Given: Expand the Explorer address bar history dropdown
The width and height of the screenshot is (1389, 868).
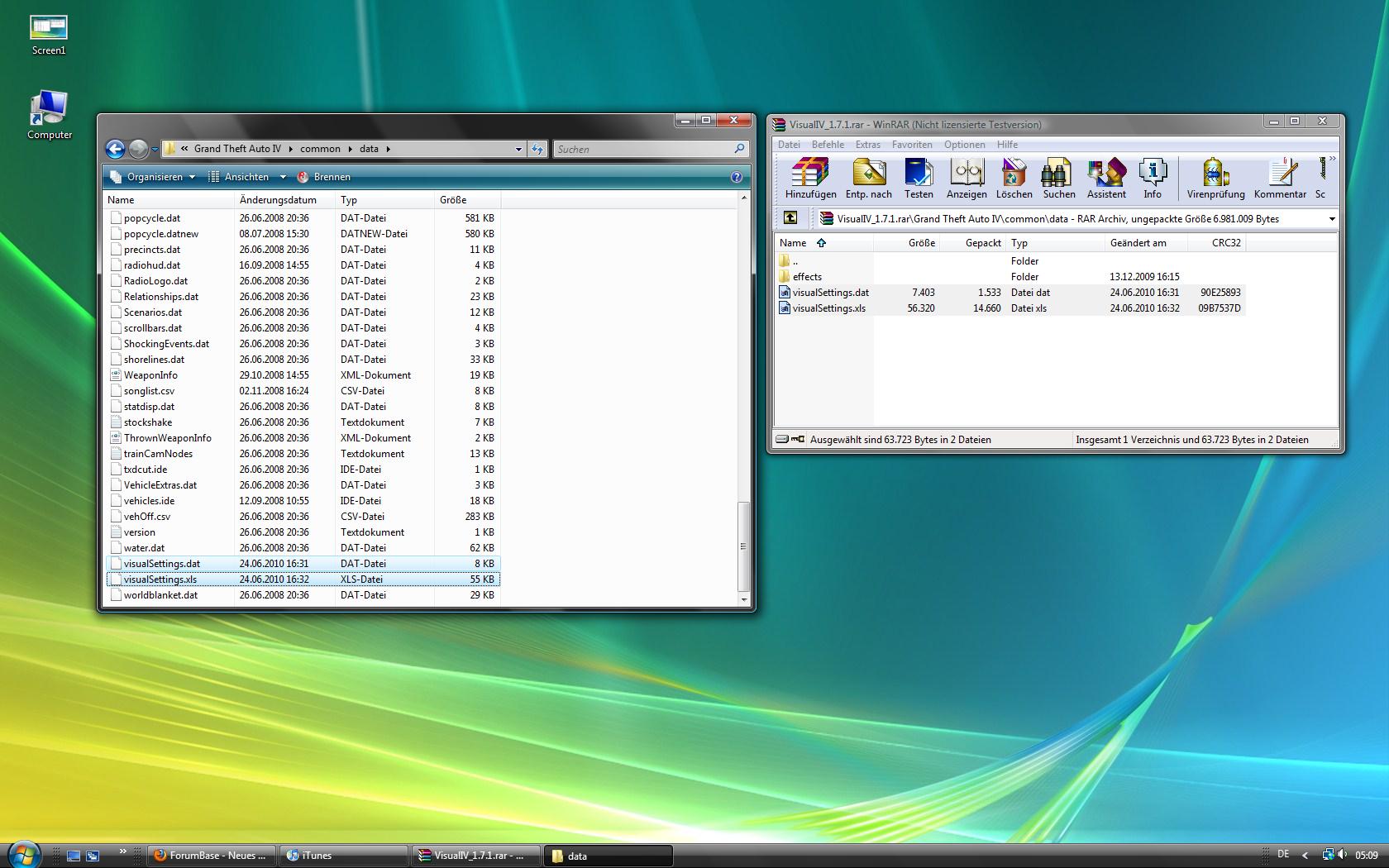Looking at the screenshot, I should (x=518, y=150).
